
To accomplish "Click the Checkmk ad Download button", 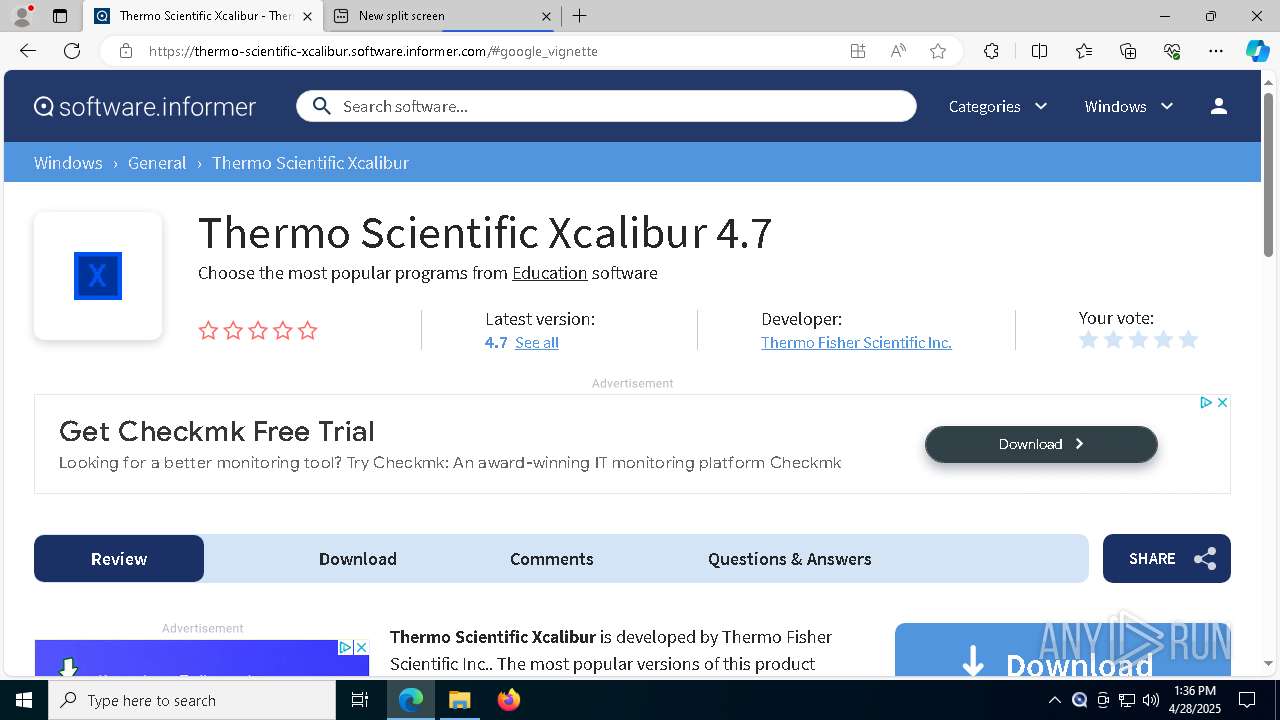I will click(1041, 444).
